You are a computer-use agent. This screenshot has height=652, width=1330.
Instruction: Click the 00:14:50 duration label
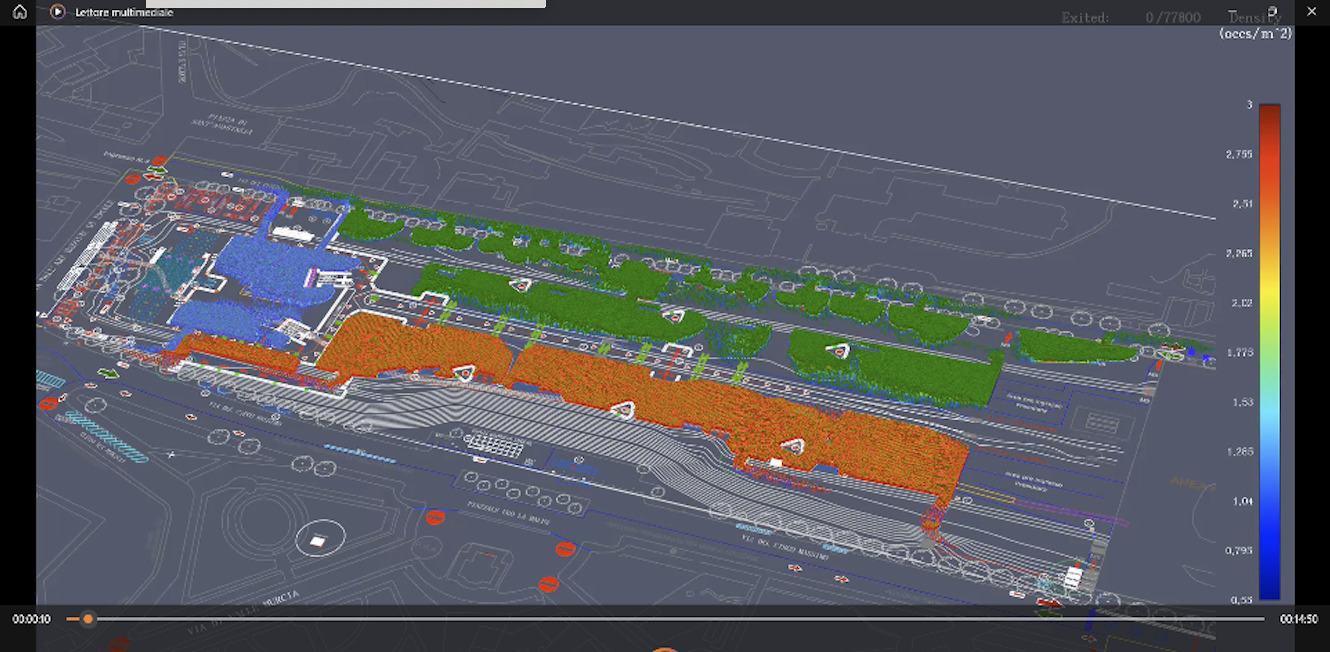(x=1299, y=619)
